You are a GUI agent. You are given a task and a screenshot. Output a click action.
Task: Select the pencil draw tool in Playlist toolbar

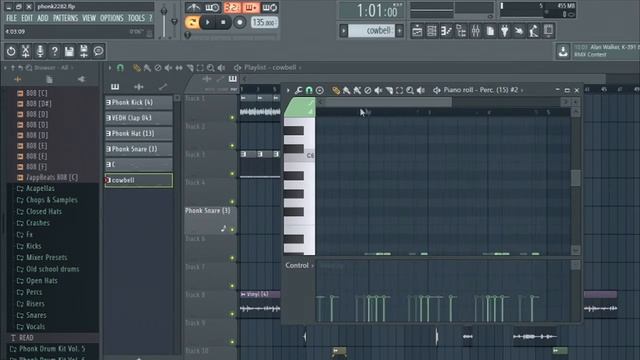click(136, 68)
